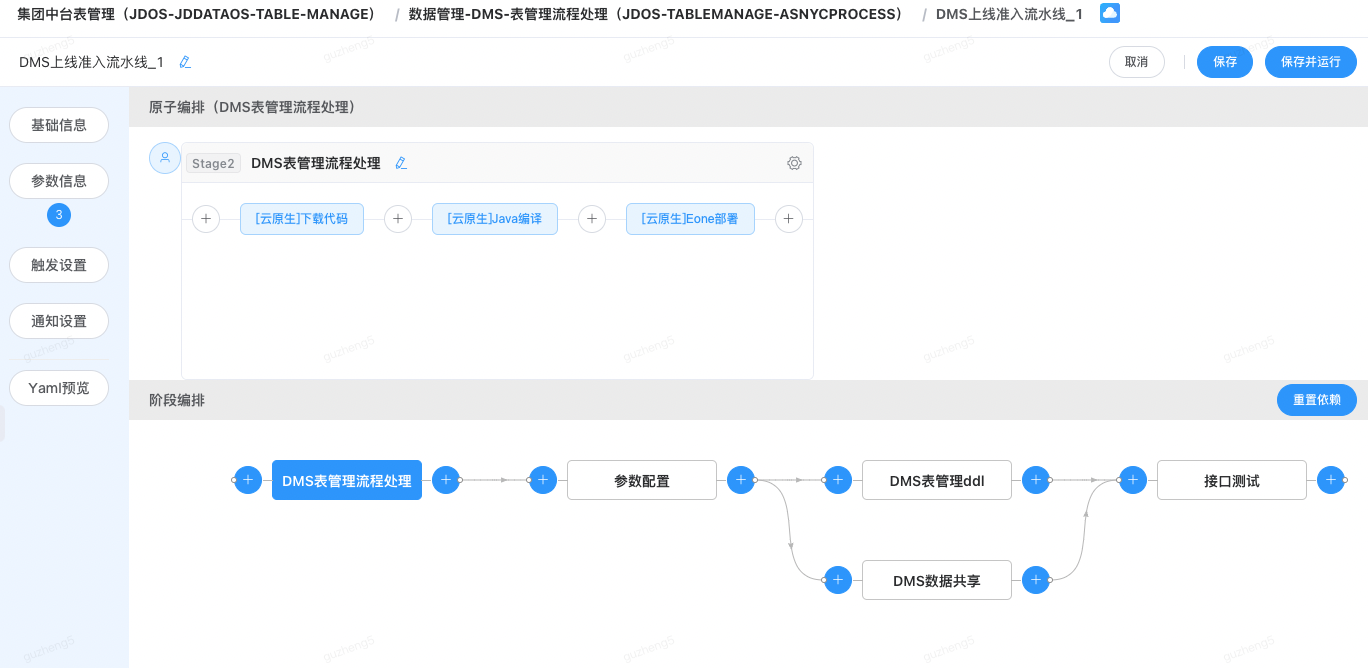
Task: Click plus left of DMS表管理ddl node
Action: 838,480
